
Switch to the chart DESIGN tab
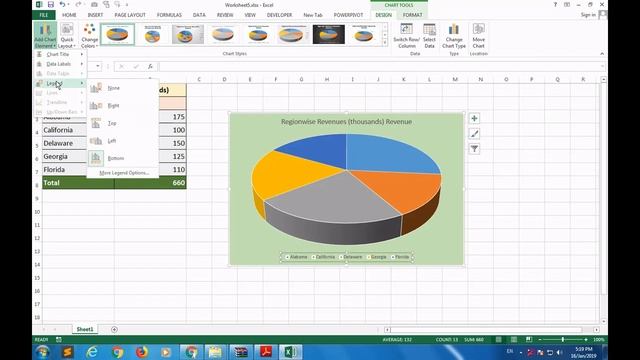coord(383,15)
